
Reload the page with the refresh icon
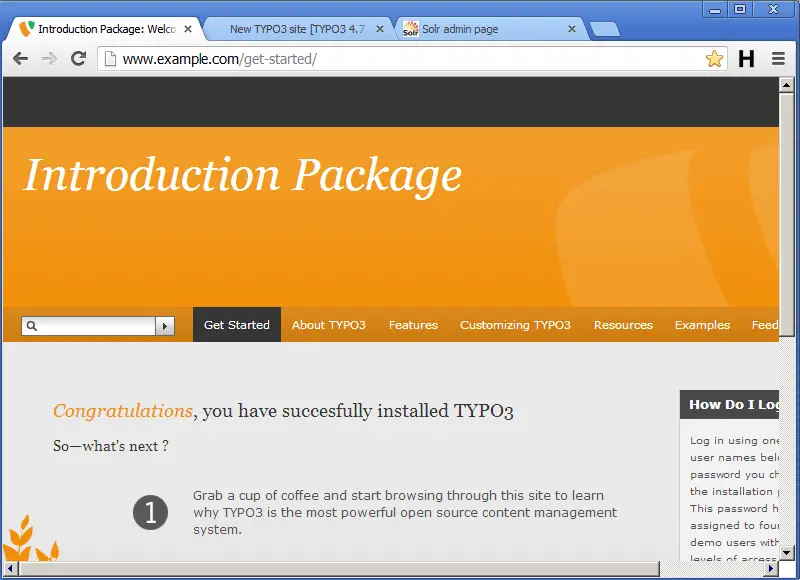78,59
